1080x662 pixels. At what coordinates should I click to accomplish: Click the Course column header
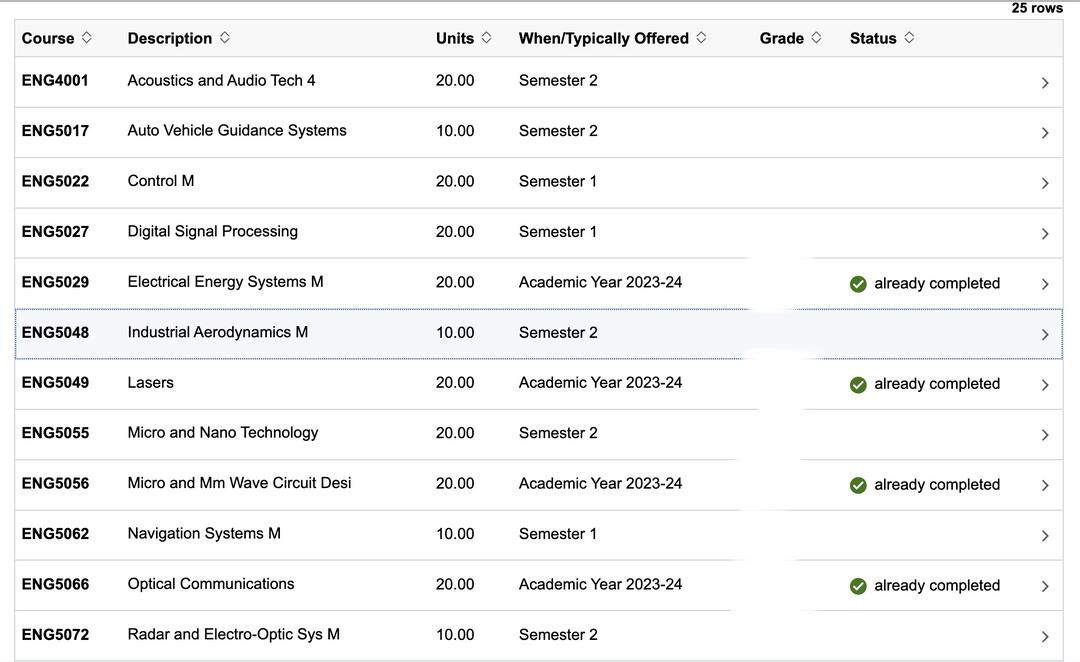point(48,39)
